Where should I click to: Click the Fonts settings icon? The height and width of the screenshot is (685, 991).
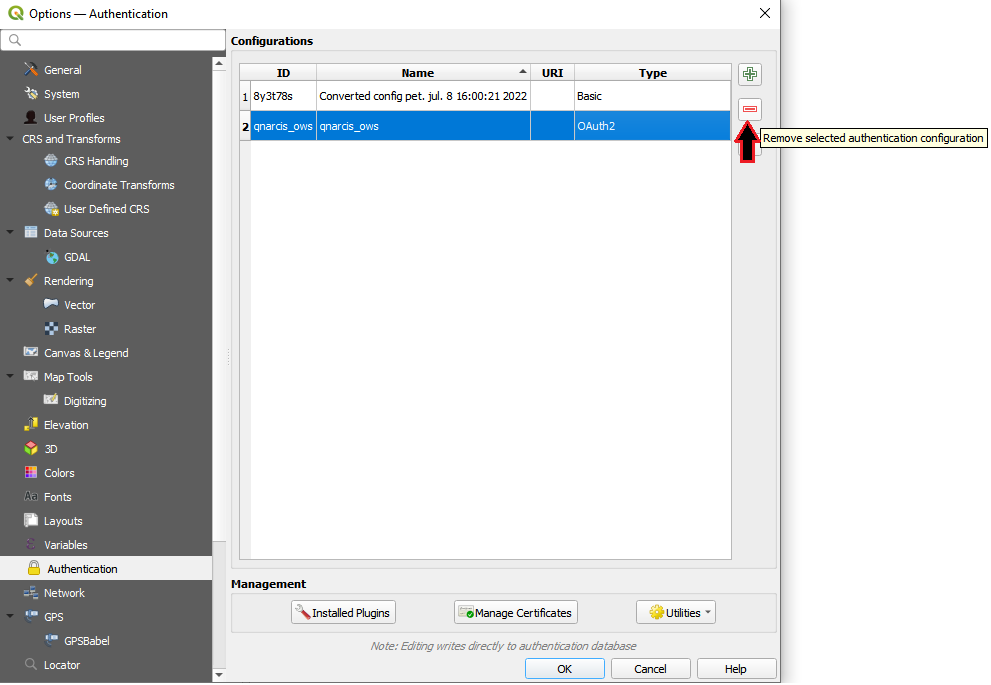[x=33, y=496]
